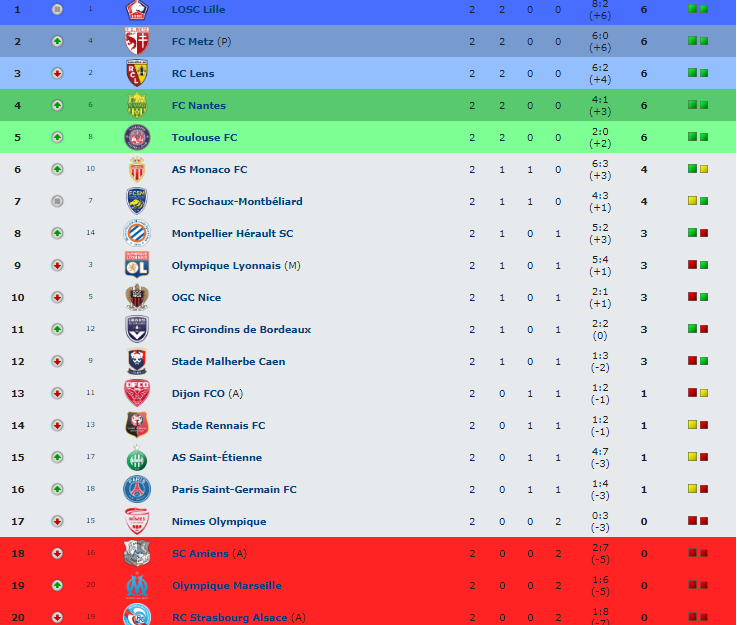Open the Stade Rennais FC link
Screen dimensions: 737x625
[x=219, y=425]
